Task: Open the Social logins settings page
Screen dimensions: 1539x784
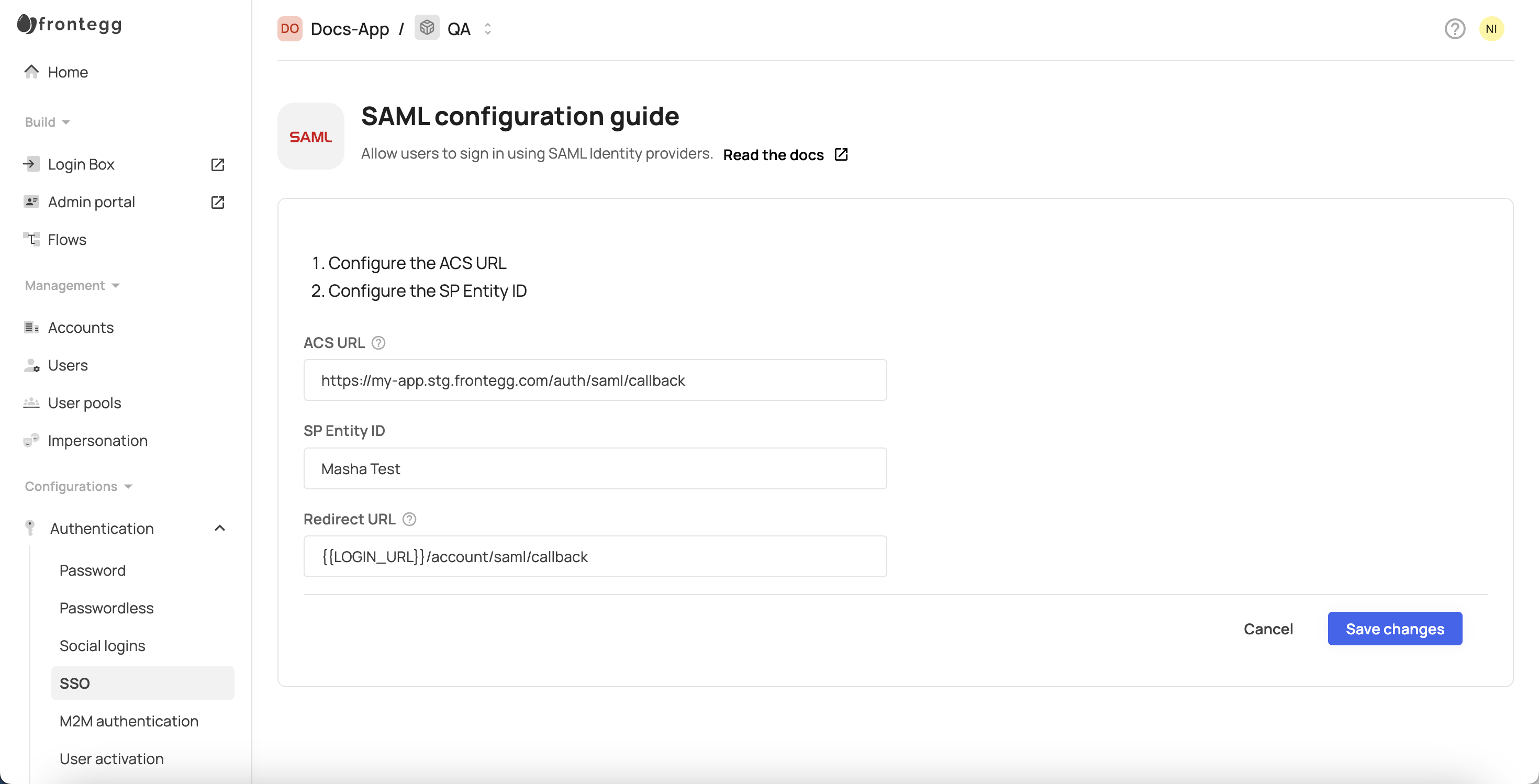Action: [x=102, y=645]
